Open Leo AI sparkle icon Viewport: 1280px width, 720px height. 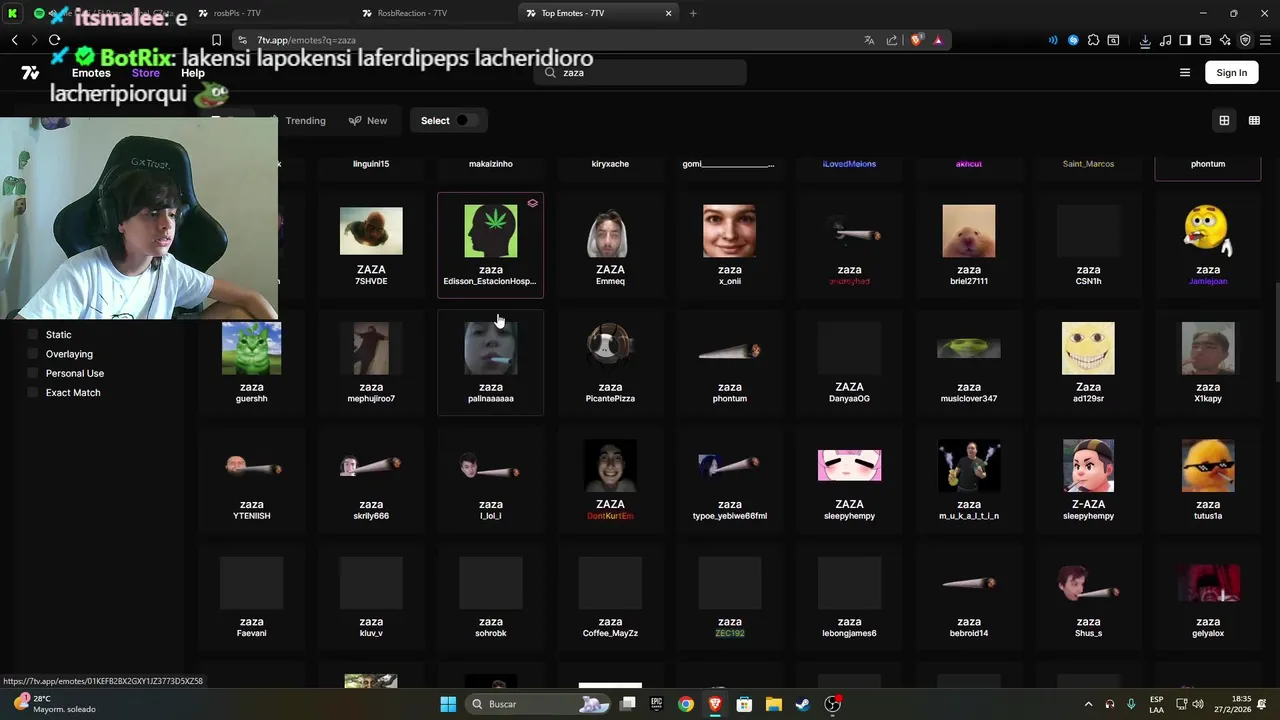tap(1225, 40)
